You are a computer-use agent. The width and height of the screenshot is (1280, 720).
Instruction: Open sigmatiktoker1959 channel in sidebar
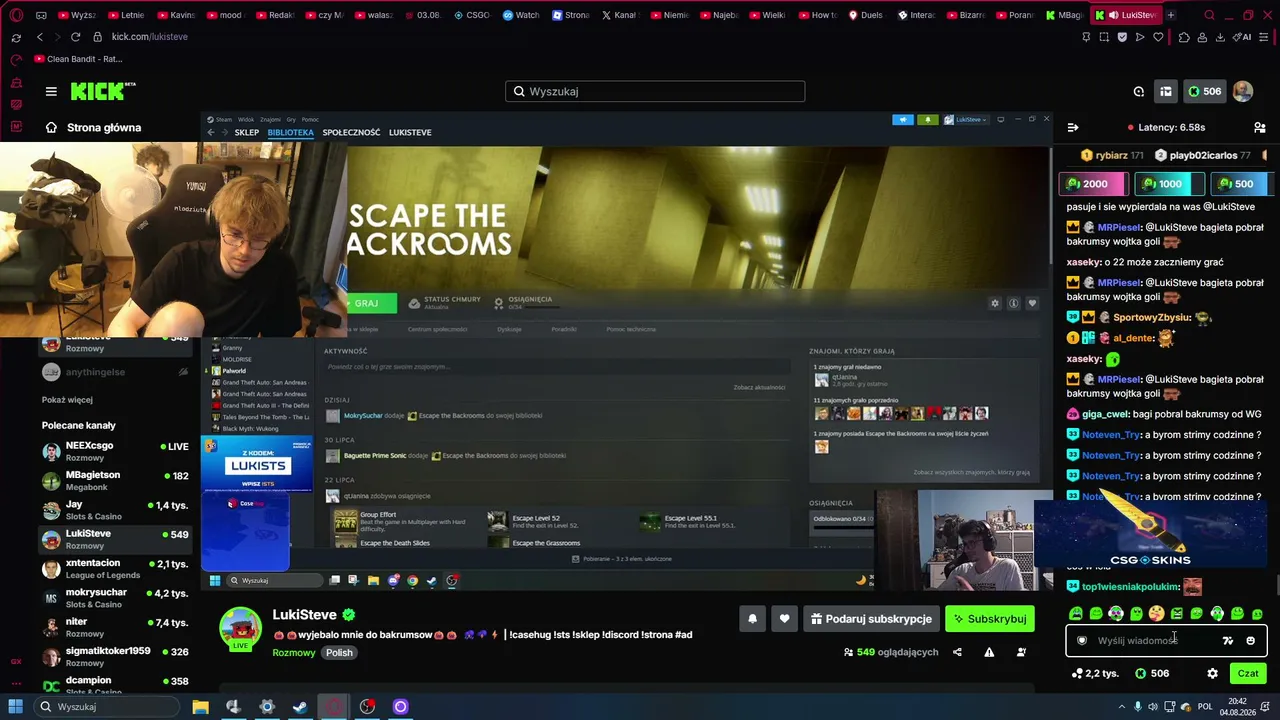pyautogui.click(x=116, y=656)
